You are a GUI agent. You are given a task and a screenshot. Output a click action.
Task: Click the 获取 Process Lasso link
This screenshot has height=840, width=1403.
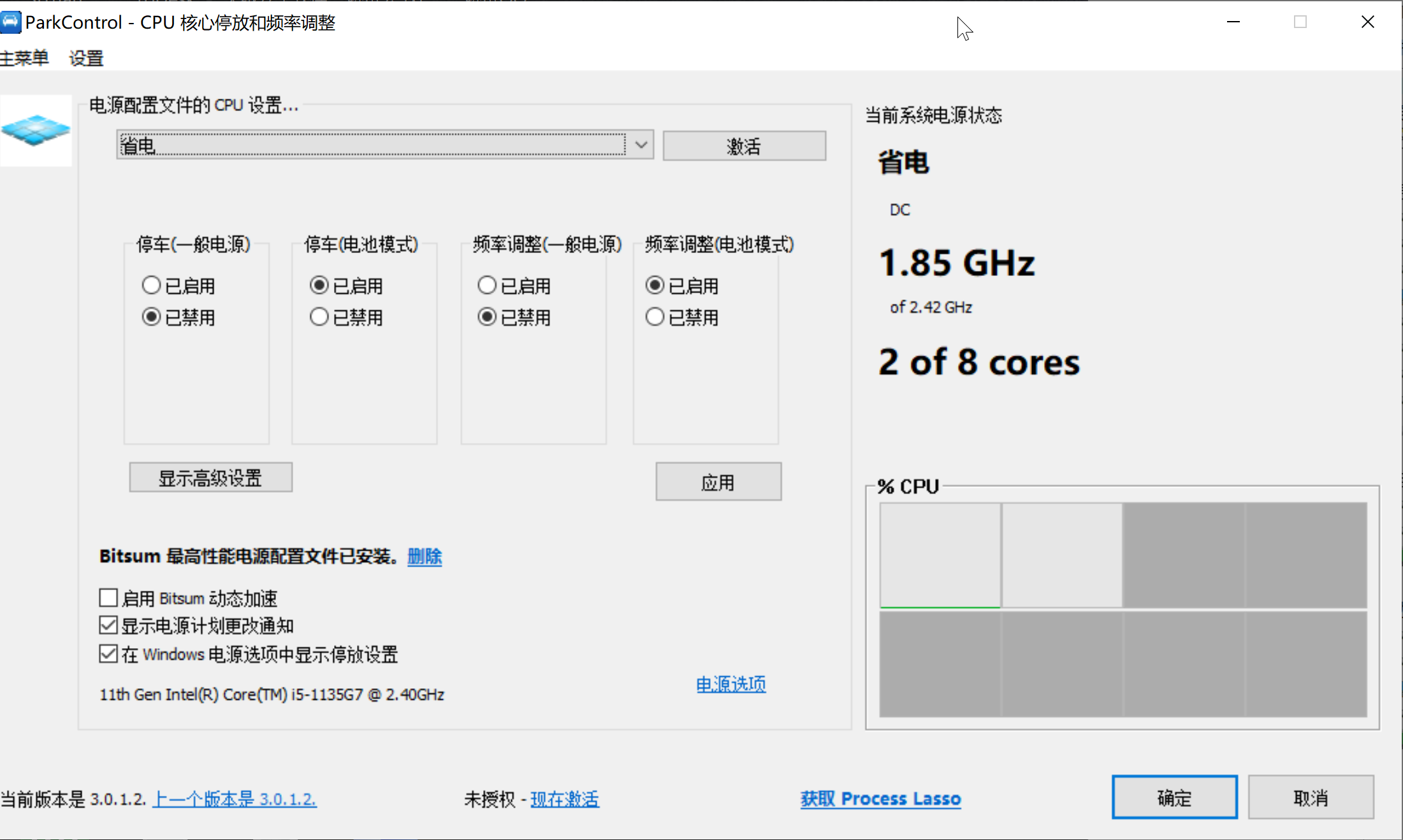[x=880, y=799]
